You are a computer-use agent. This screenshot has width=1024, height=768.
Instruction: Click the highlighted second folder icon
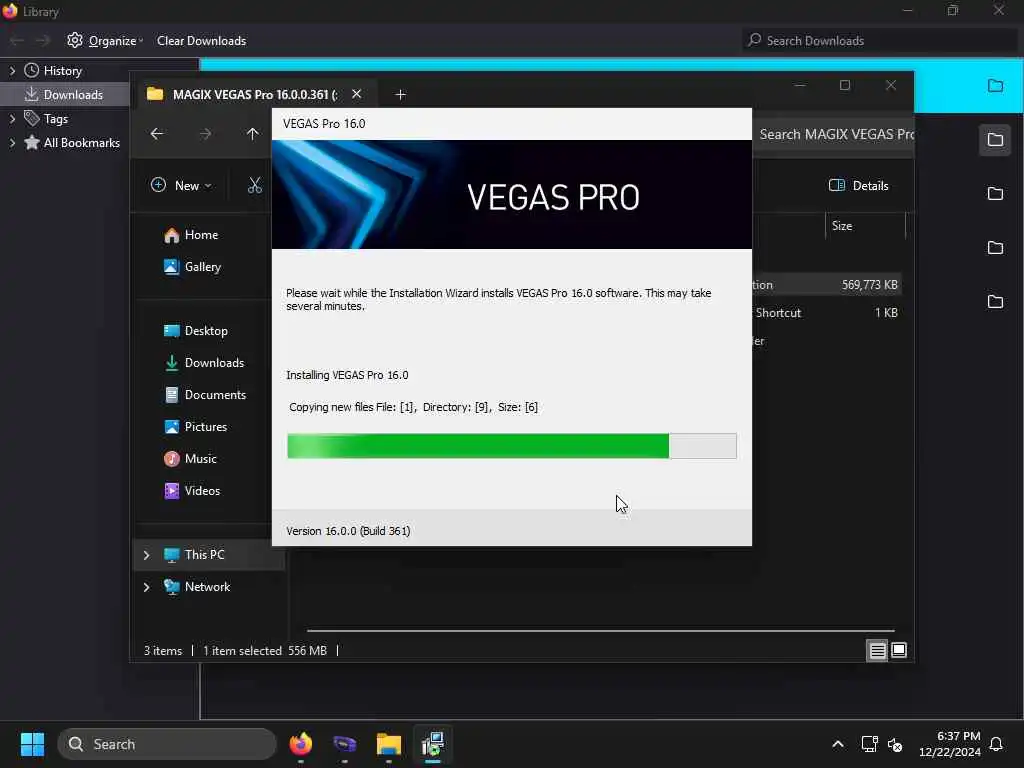[995, 140]
